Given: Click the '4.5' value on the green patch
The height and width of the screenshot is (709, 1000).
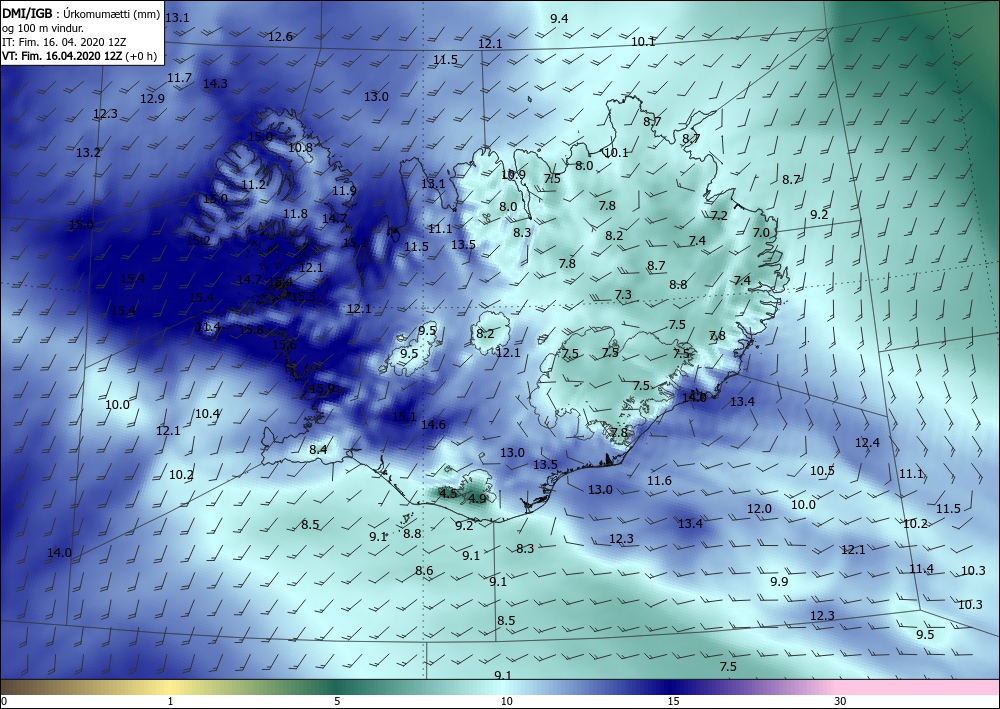Looking at the screenshot, I should click(448, 493).
